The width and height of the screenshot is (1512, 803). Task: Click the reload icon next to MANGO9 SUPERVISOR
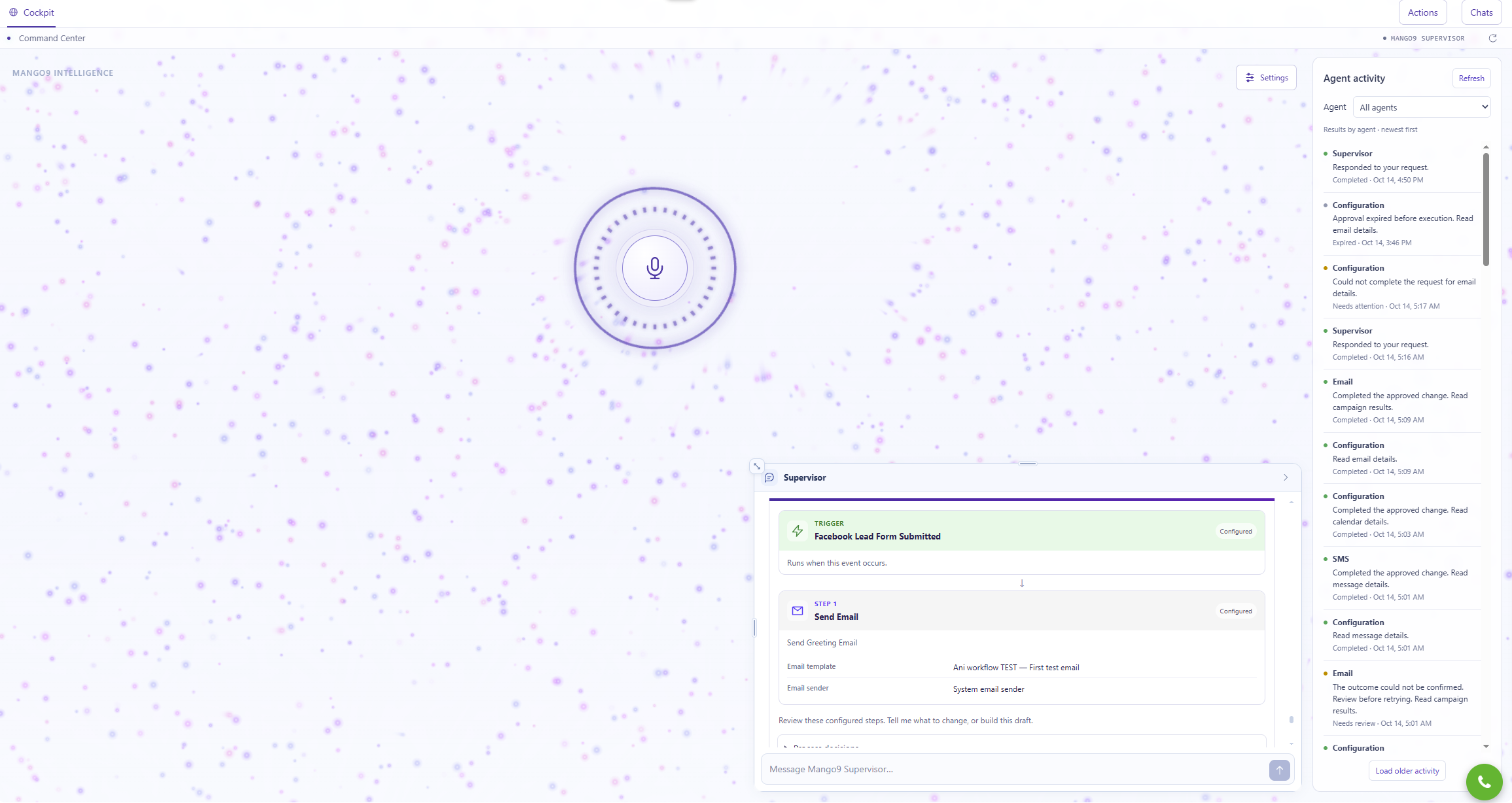click(x=1493, y=38)
